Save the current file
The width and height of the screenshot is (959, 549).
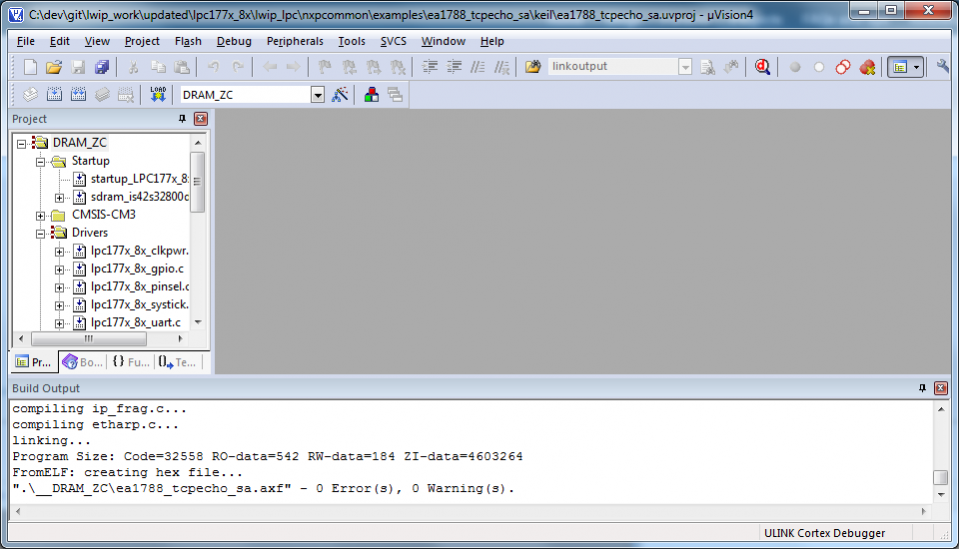click(78, 67)
